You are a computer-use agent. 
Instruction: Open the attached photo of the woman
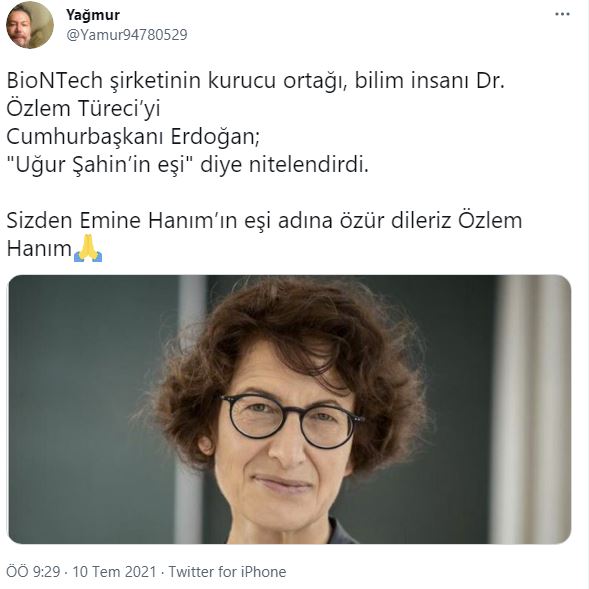click(290, 409)
